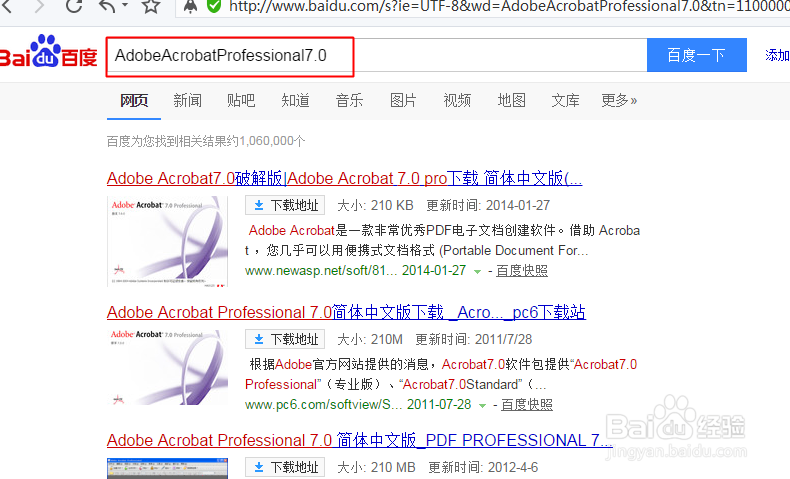The width and height of the screenshot is (790, 479).
Task: Select the 网页 tab
Action: point(134,100)
